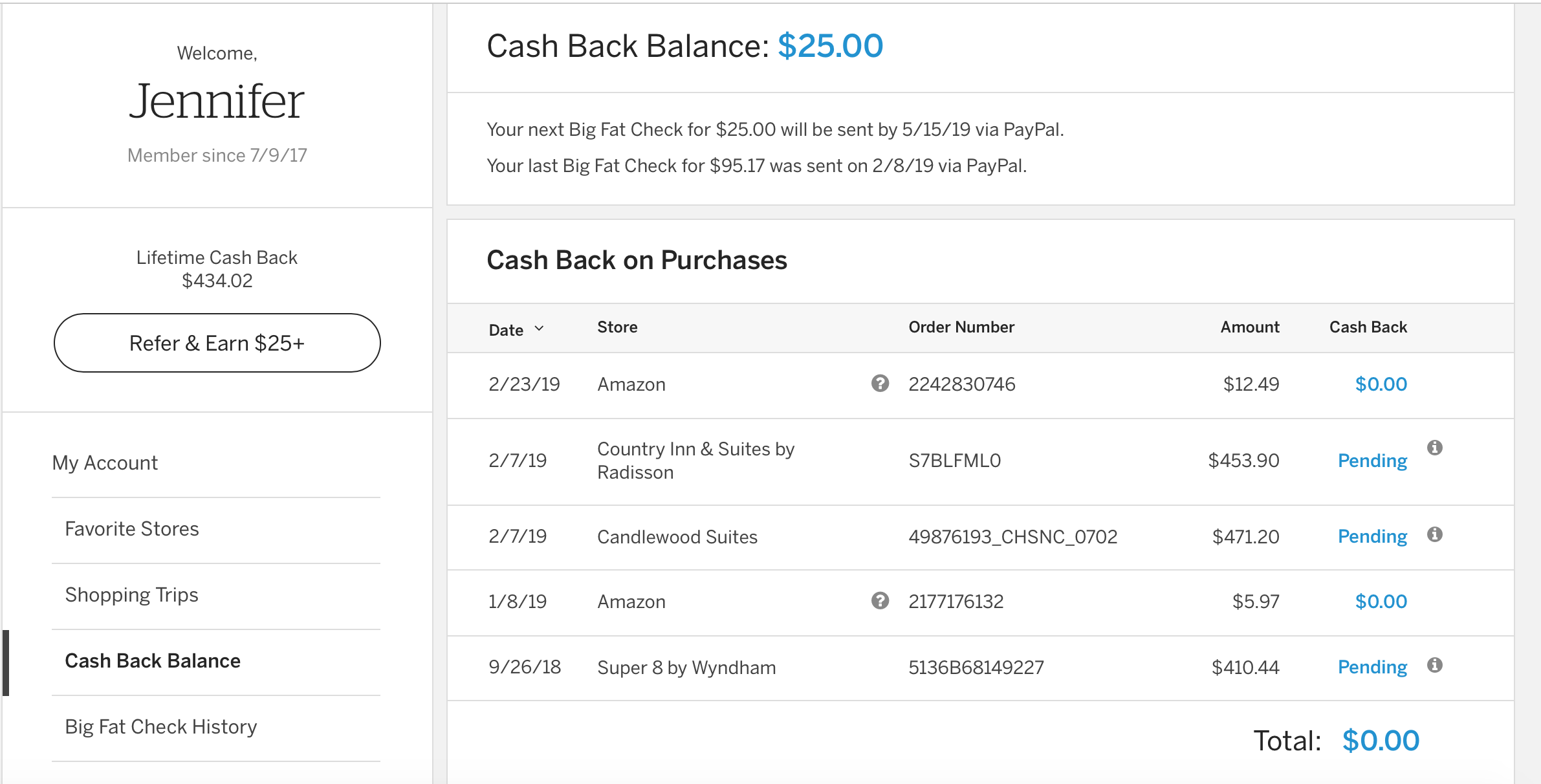Click $0.00 cash back for 1/8/19 Amazon order
Screen dimensions: 1541x784
1381,602
